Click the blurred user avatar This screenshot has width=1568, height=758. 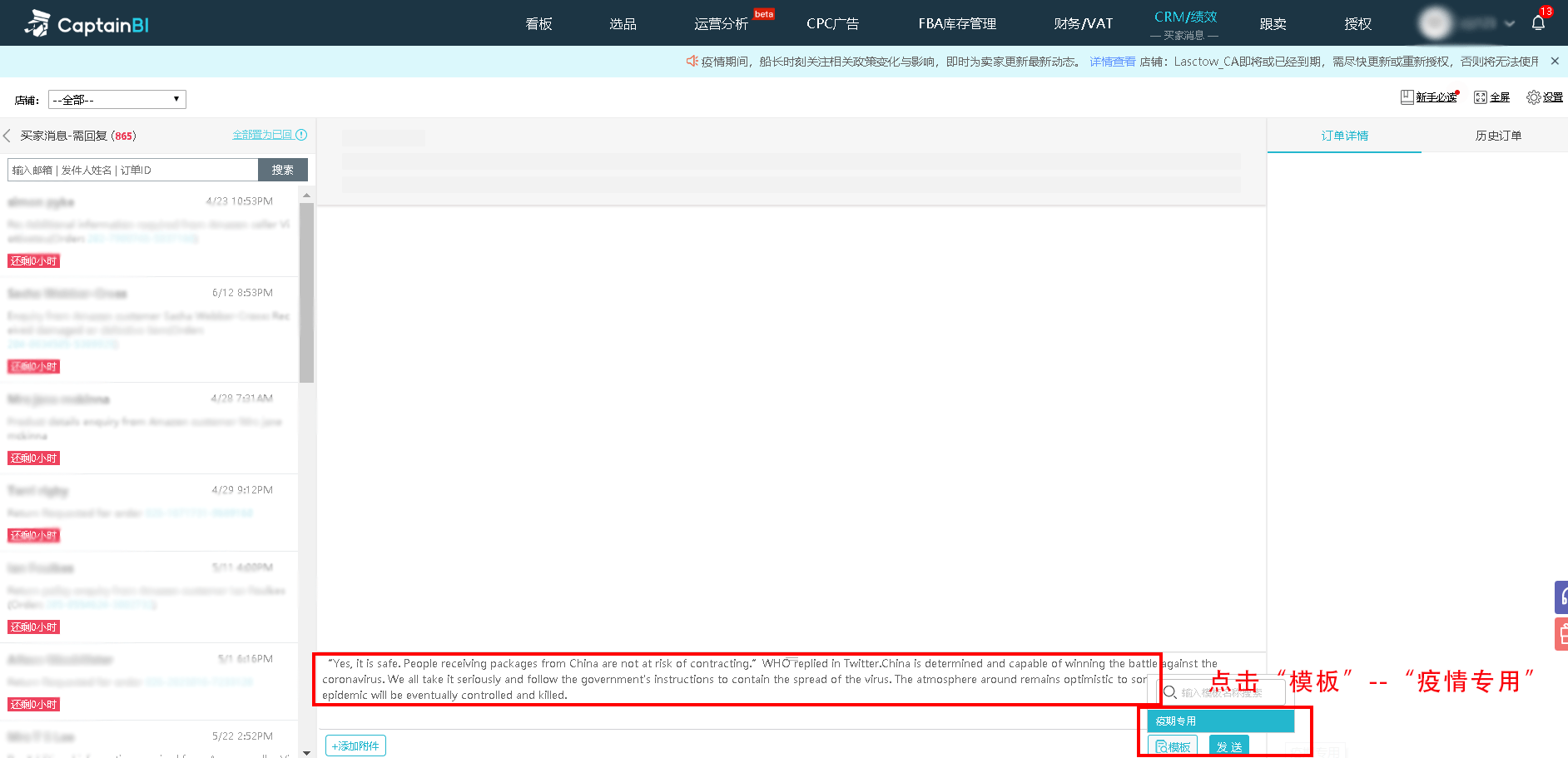click(x=1436, y=23)
